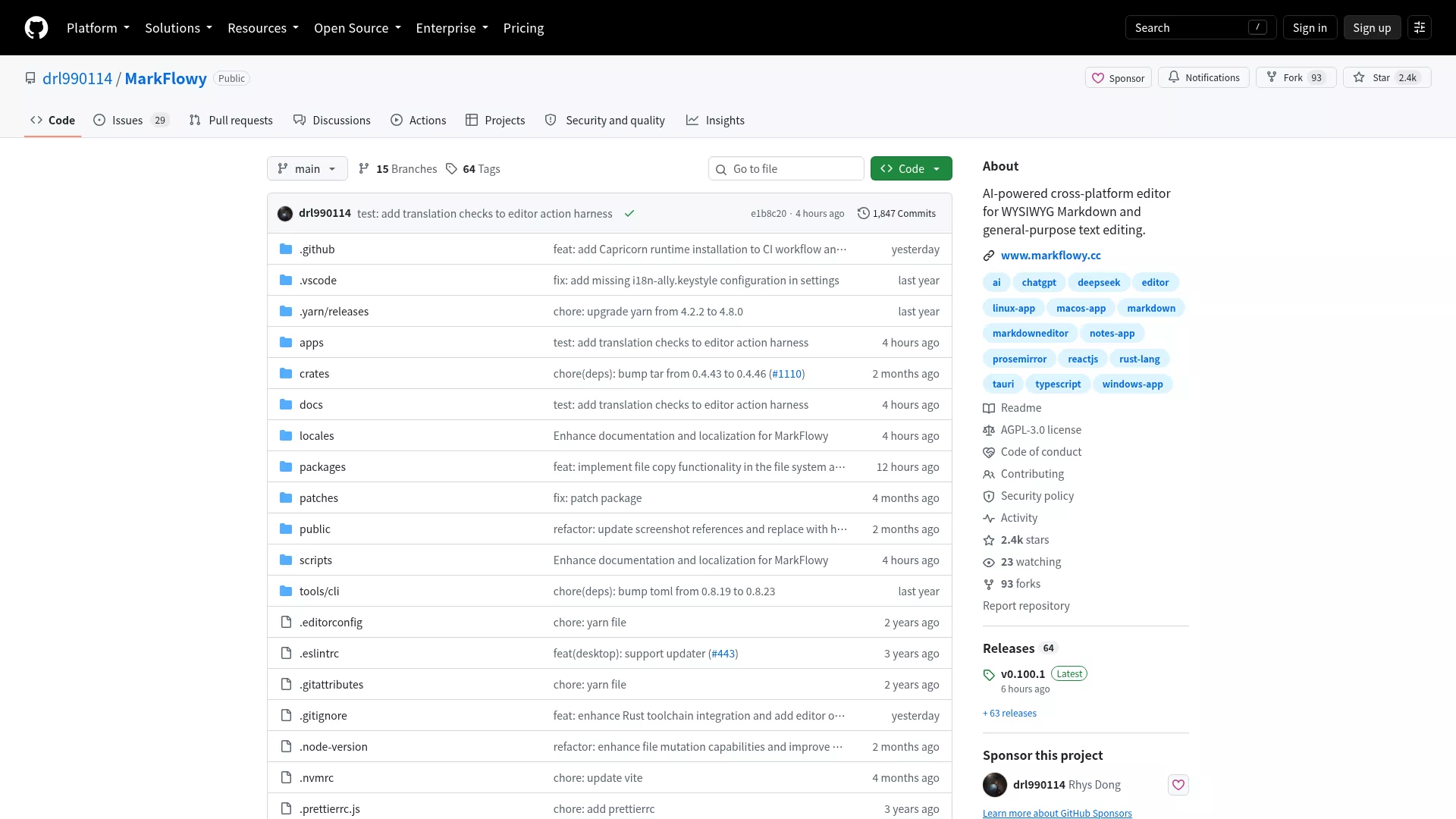1456x819 pixels.
Task: Select the rust-lang topic tag
Action: (1139, 359)
